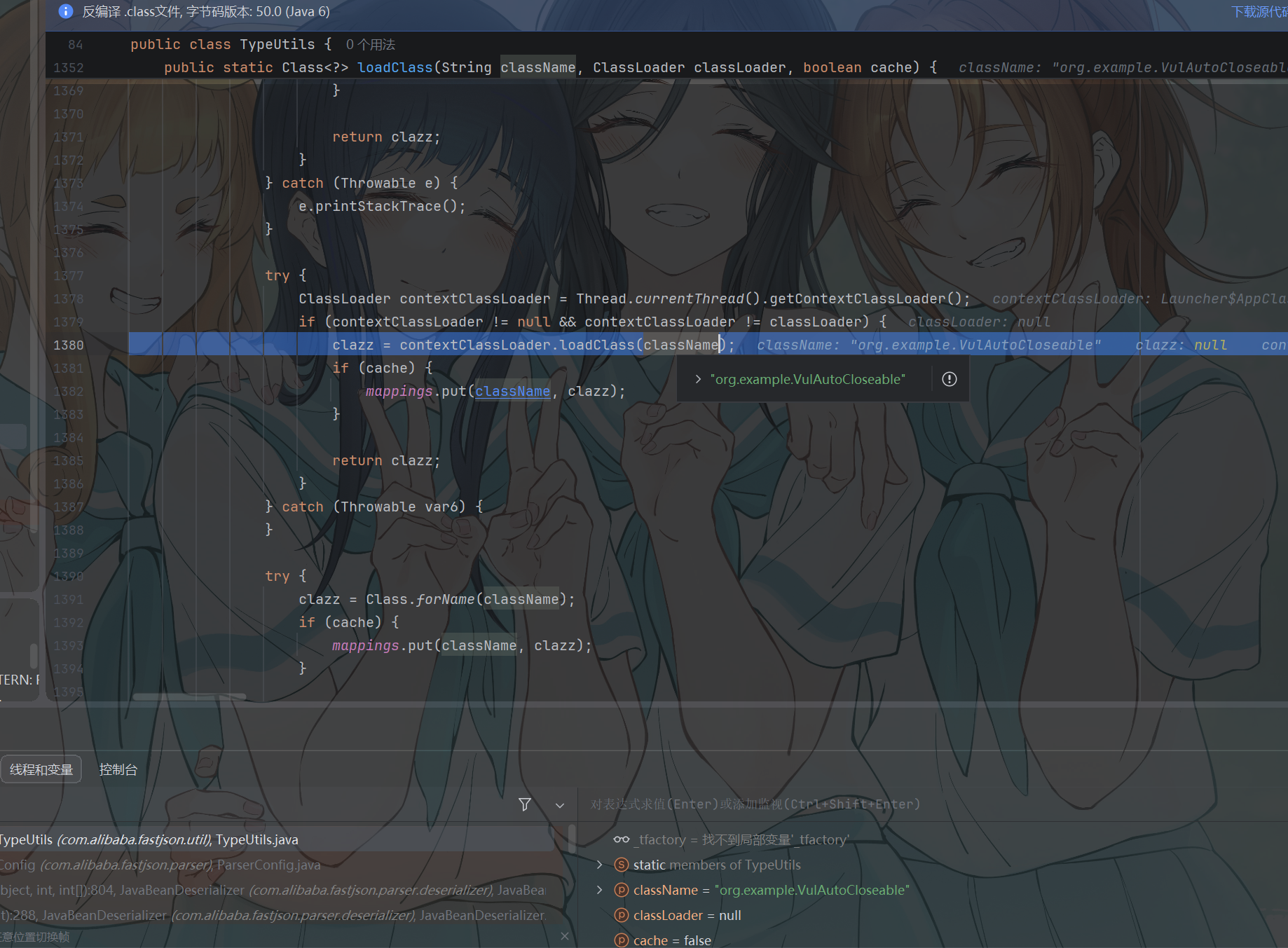Expand static members of TypeUtils
Viewport: 1288px width, 948px height.
(x=600, y=865)
